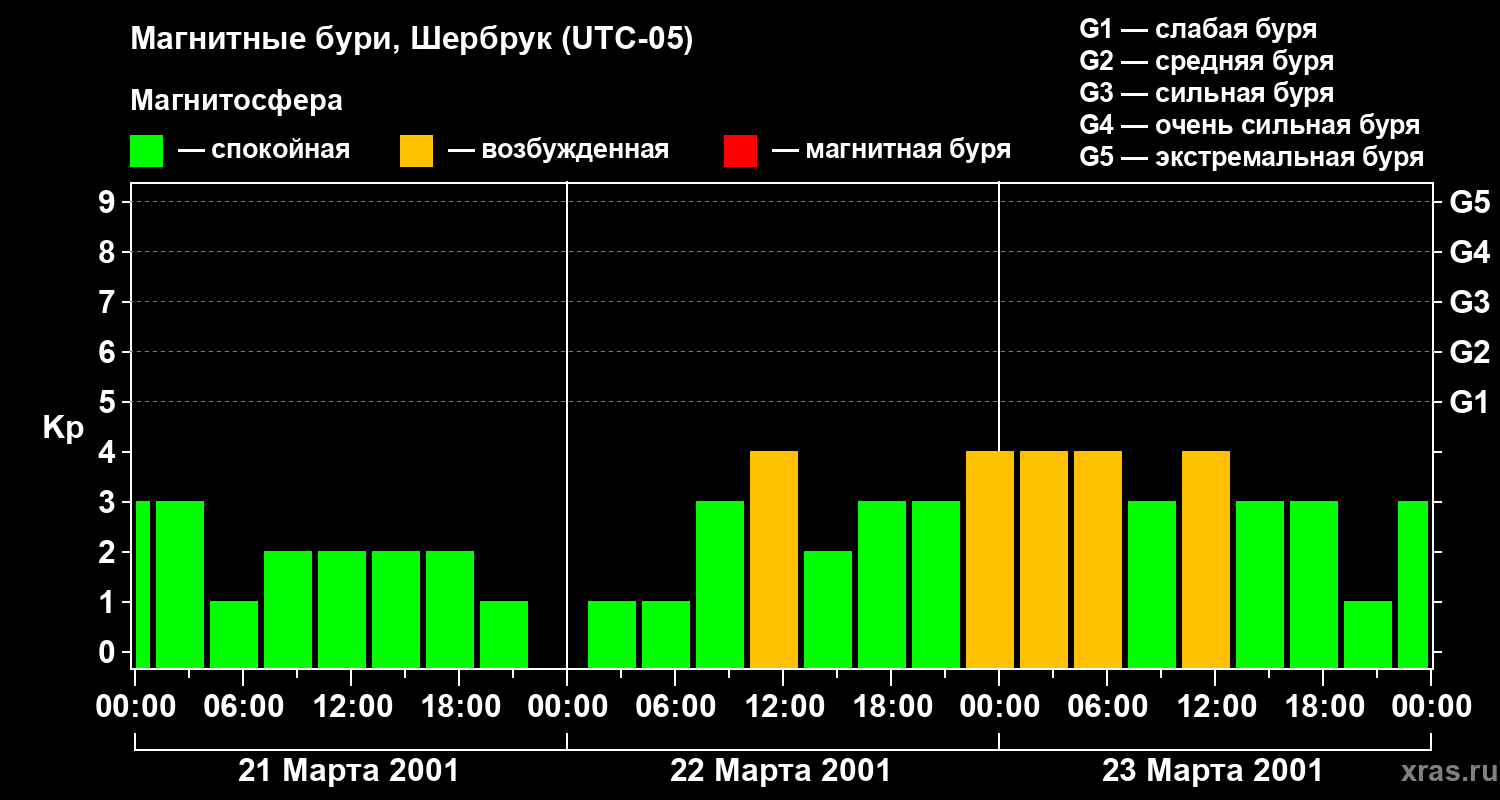Click the 'G2' label on the right axis
Image resolution: width=1500 pixels, height=800 pixels.
click(x=1470, y=352)
